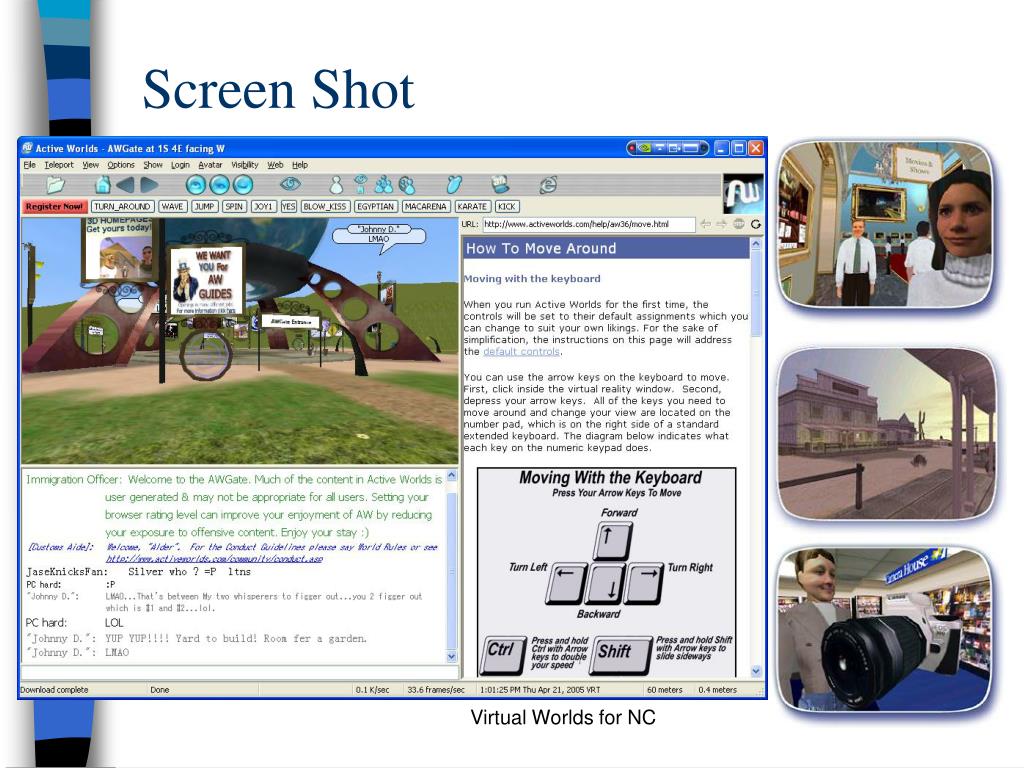Open the View menu
Image resolution: width=1024 pixels, height=768 pixels.
click(x=90, y=165)
